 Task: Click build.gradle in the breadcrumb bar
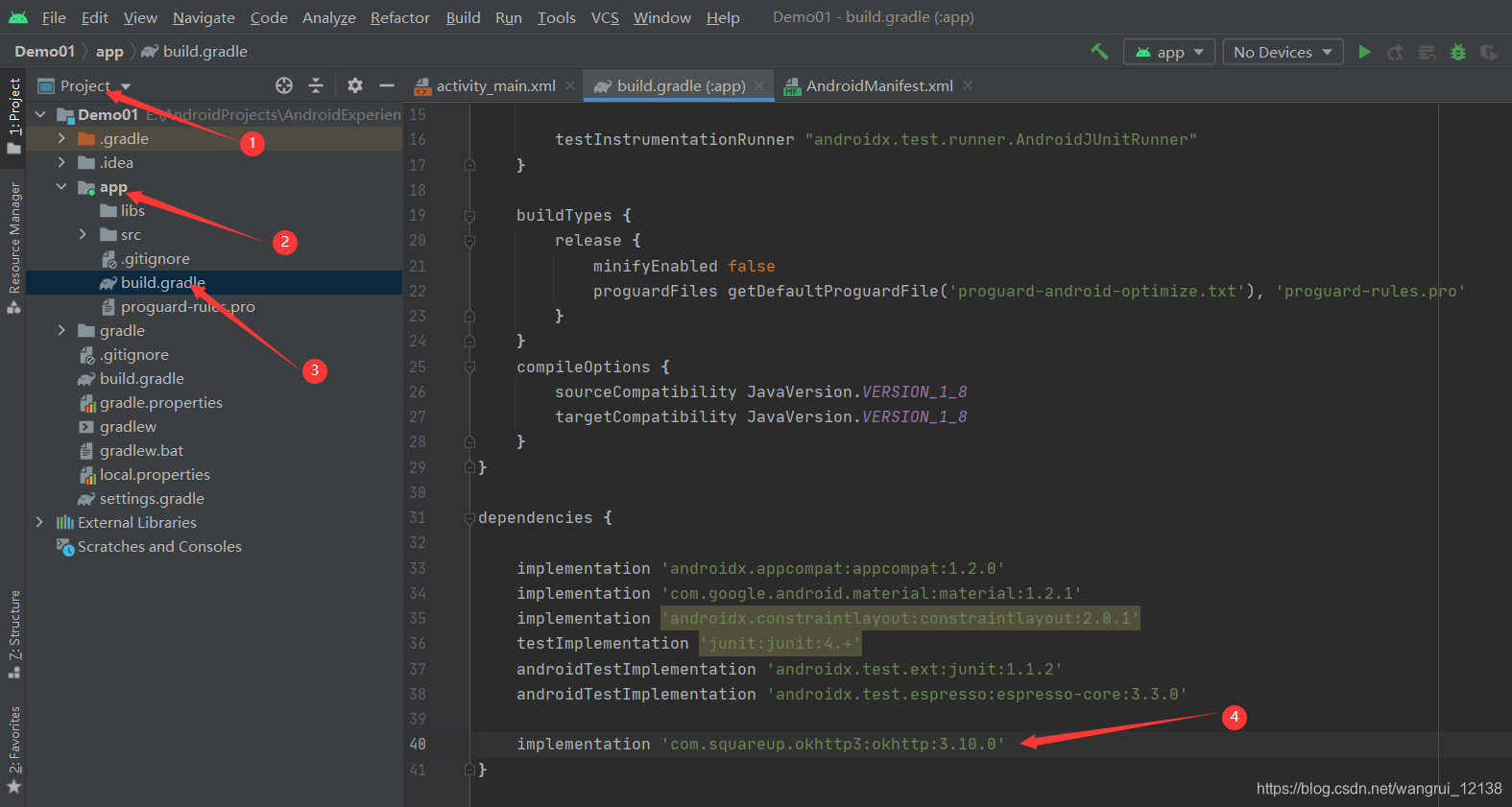(x=195, y=51)
